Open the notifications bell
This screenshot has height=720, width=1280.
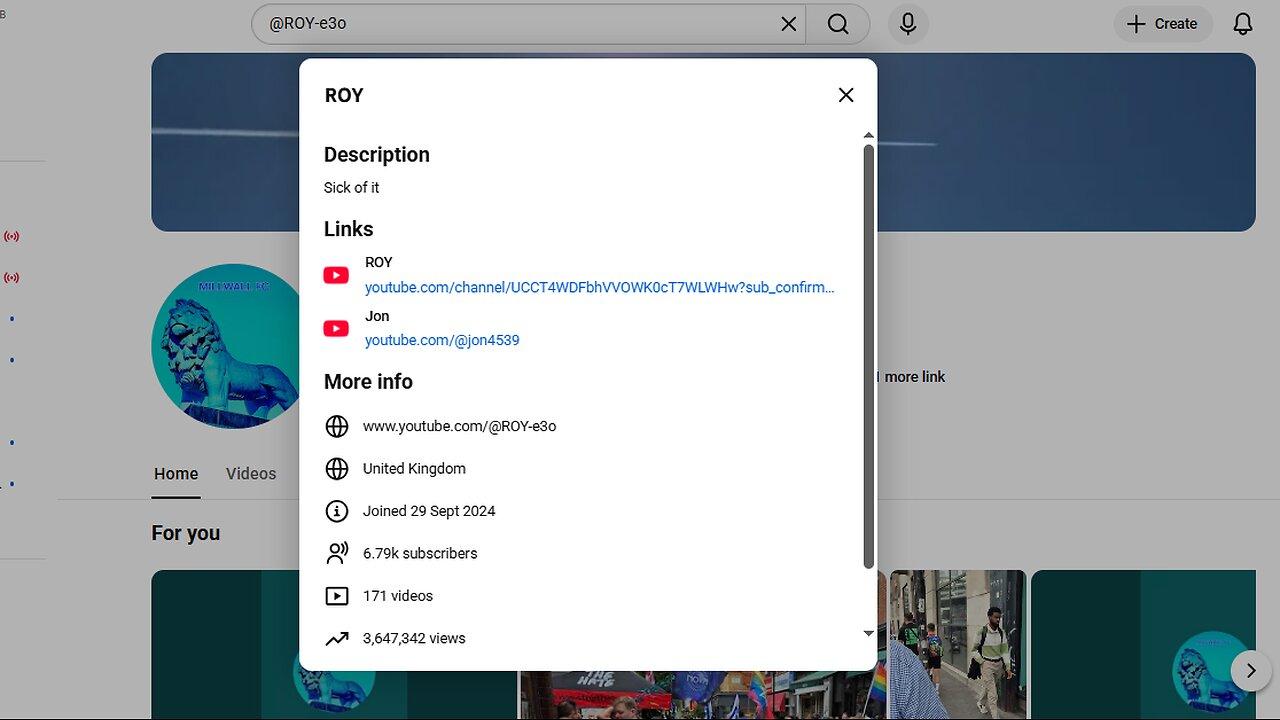point(1242,24)
